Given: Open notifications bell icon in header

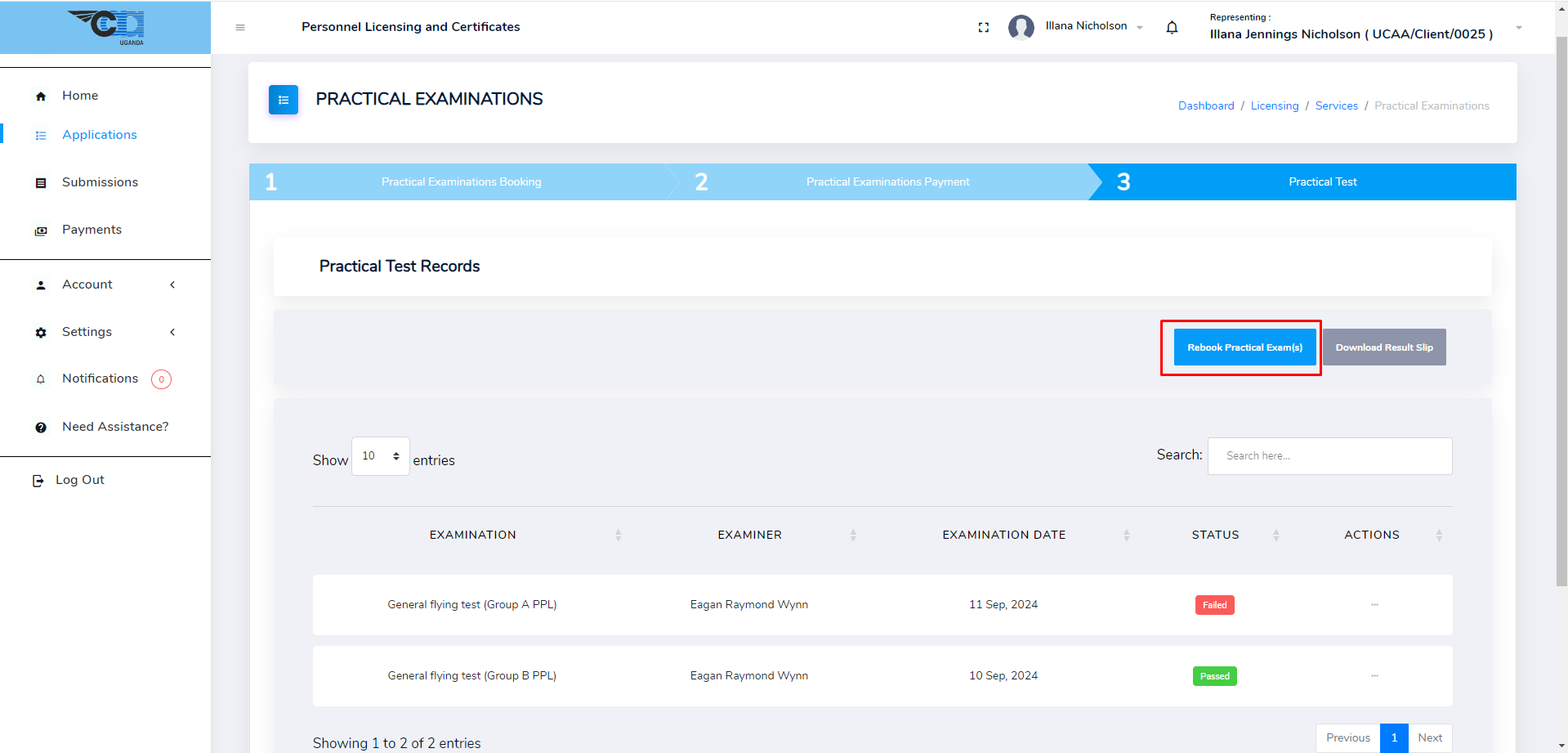Looking at the screenshot, I should (1172, 27).
